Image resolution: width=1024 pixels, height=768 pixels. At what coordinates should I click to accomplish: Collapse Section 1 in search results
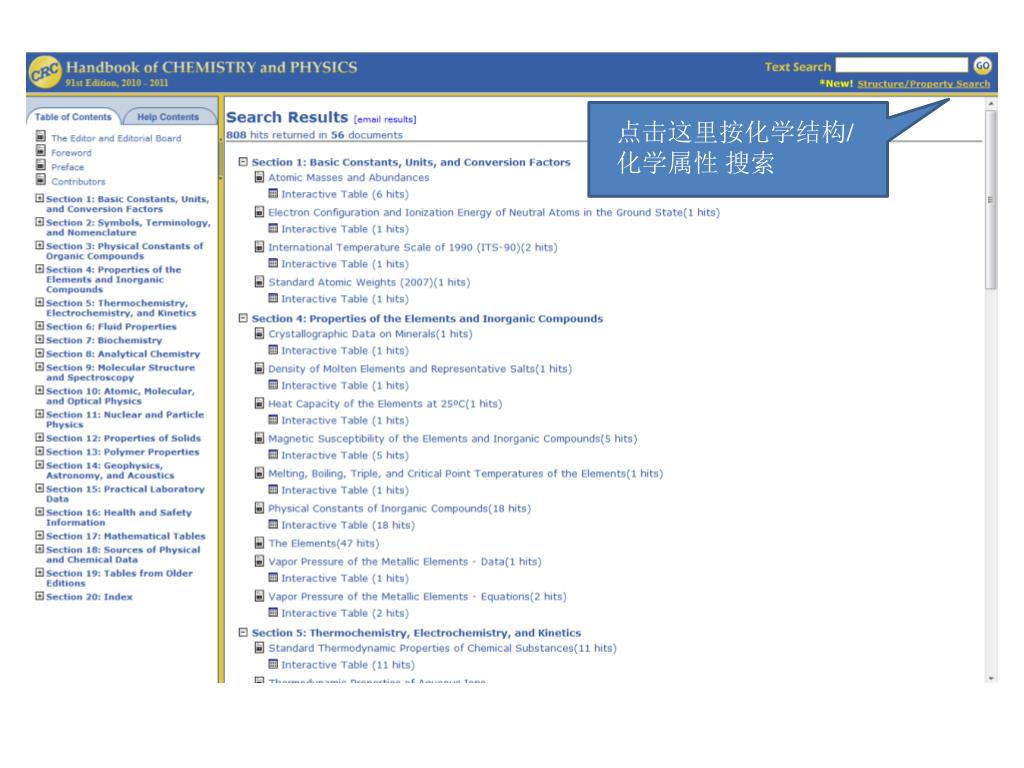tap(243, 161)
